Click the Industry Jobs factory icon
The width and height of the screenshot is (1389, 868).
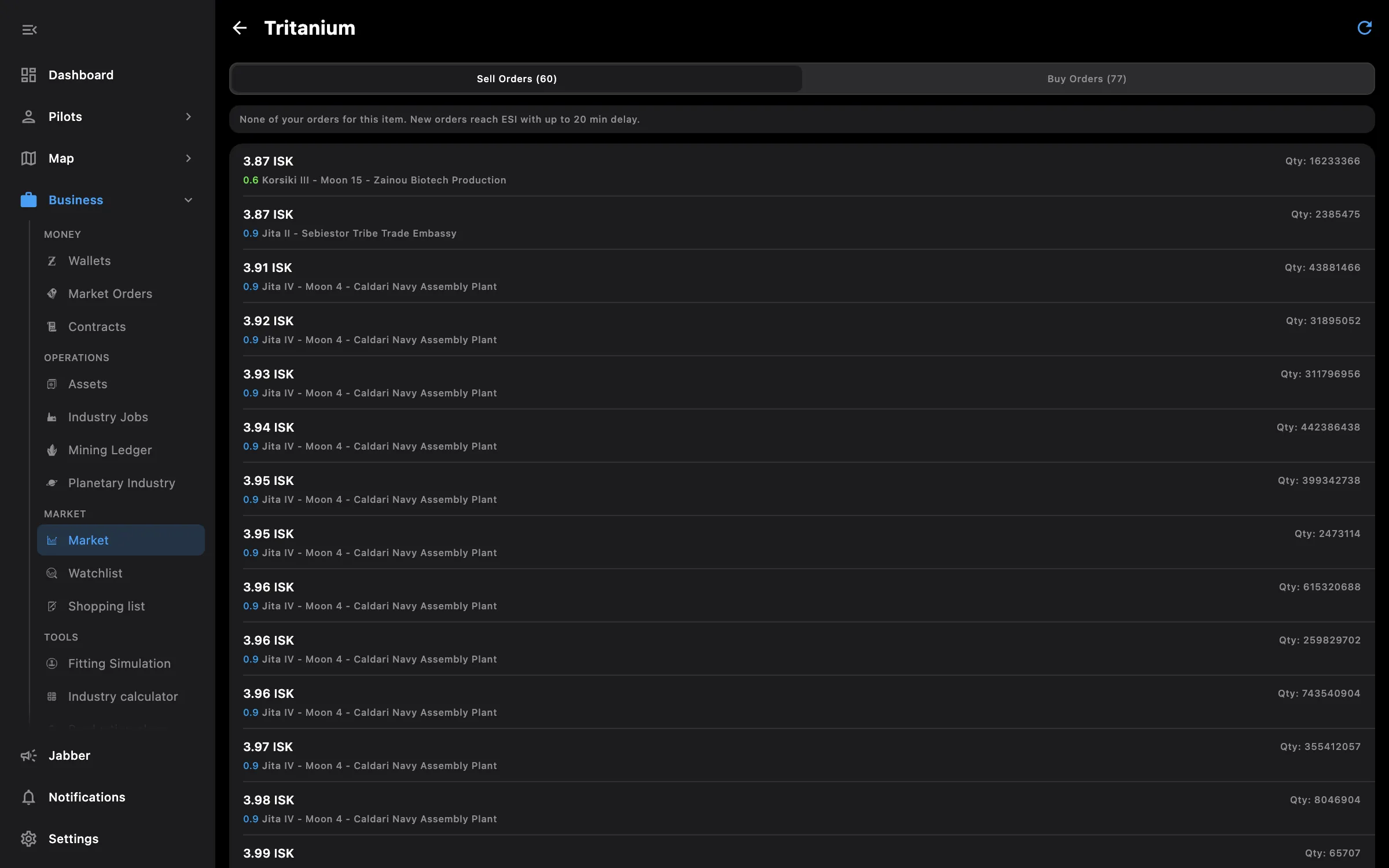coord(52,417)
